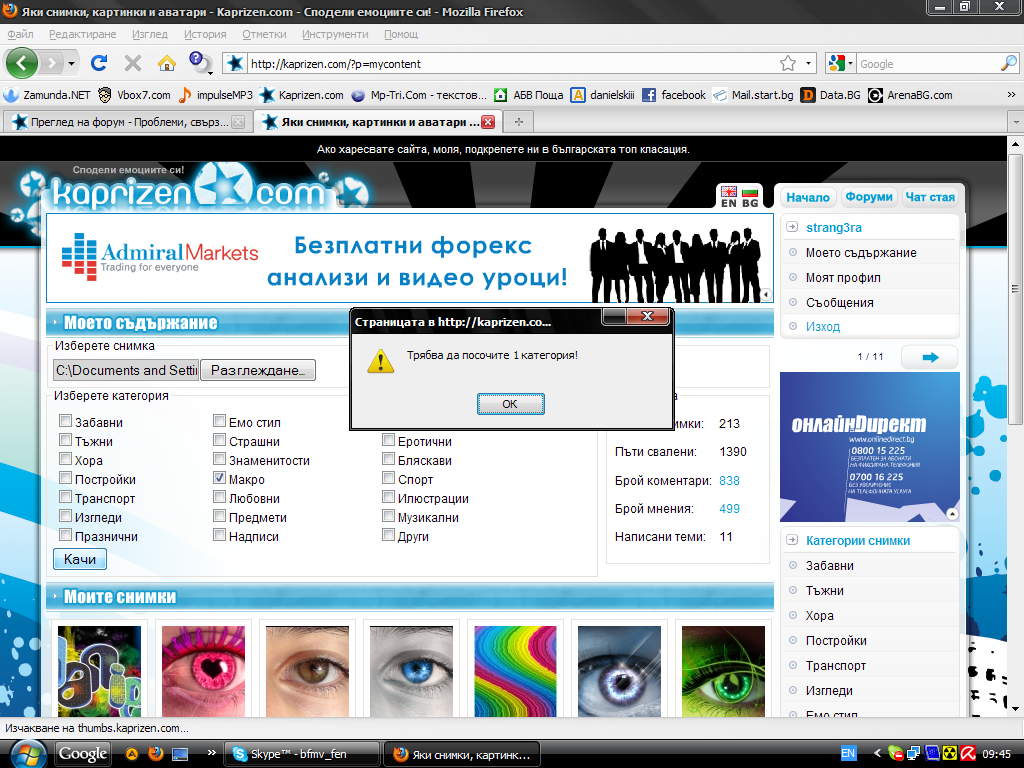Go to the Начало site tab
Screen dimensions: 1024x768
[808, 197]
